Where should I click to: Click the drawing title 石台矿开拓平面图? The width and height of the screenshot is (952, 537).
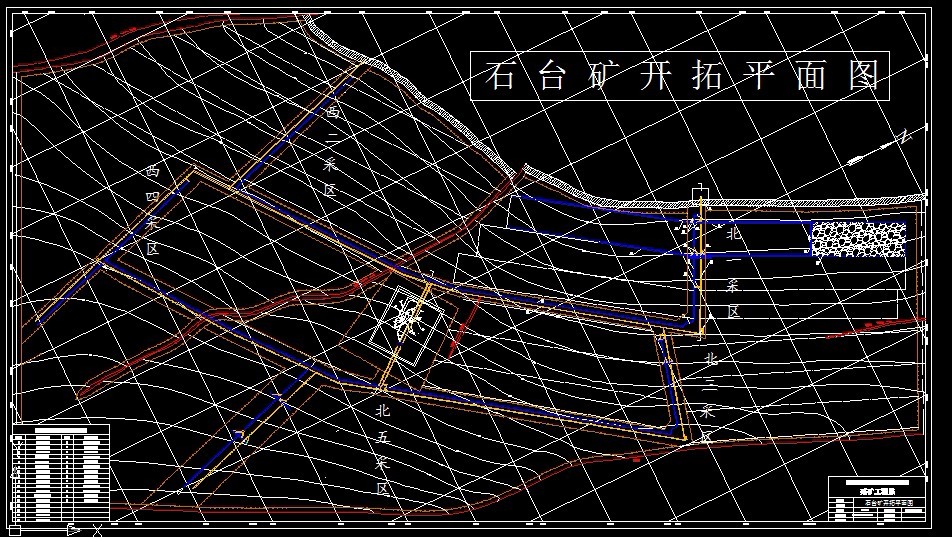(x=680, y=76)
